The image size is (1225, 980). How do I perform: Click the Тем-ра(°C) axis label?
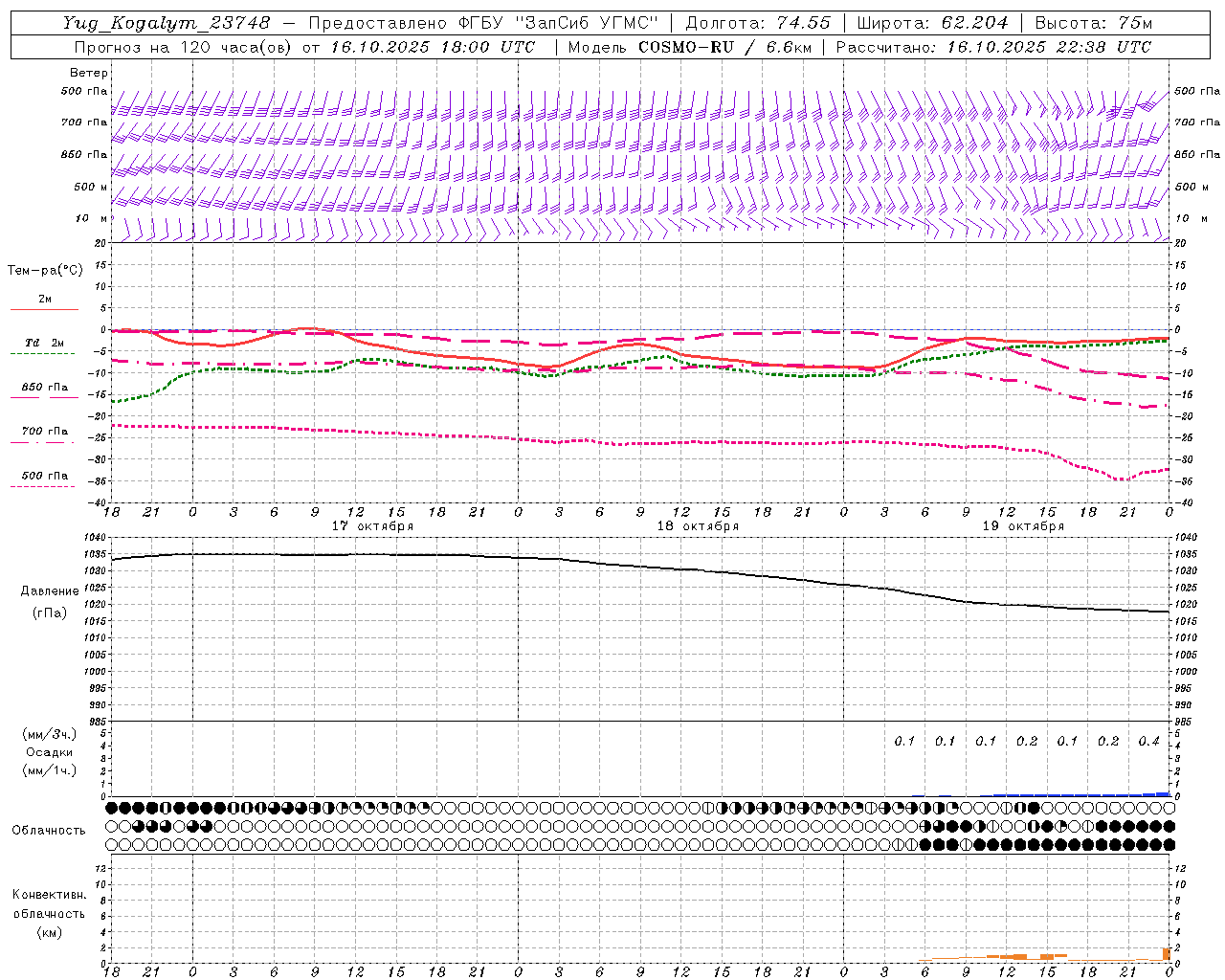click(45, 271)
